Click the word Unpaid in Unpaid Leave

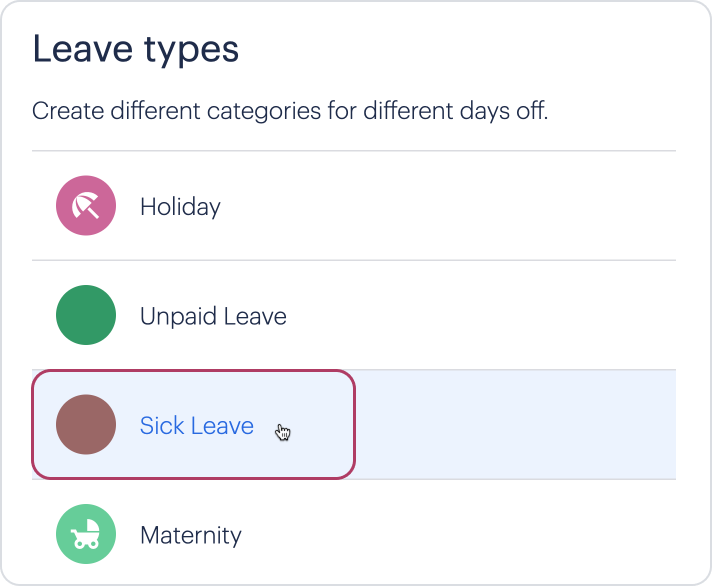click(178, 317)
